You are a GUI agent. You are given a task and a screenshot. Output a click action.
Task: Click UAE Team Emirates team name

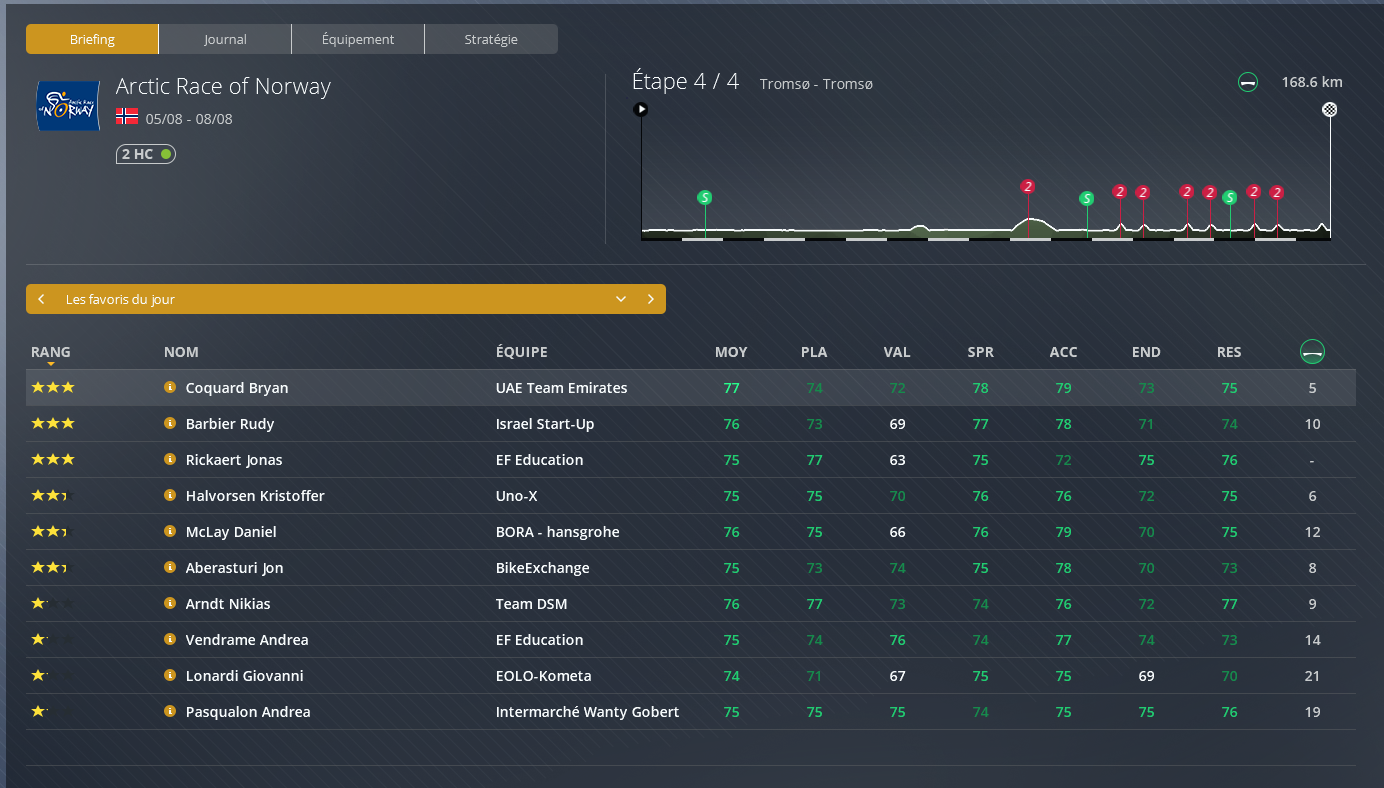click(562, 388)
